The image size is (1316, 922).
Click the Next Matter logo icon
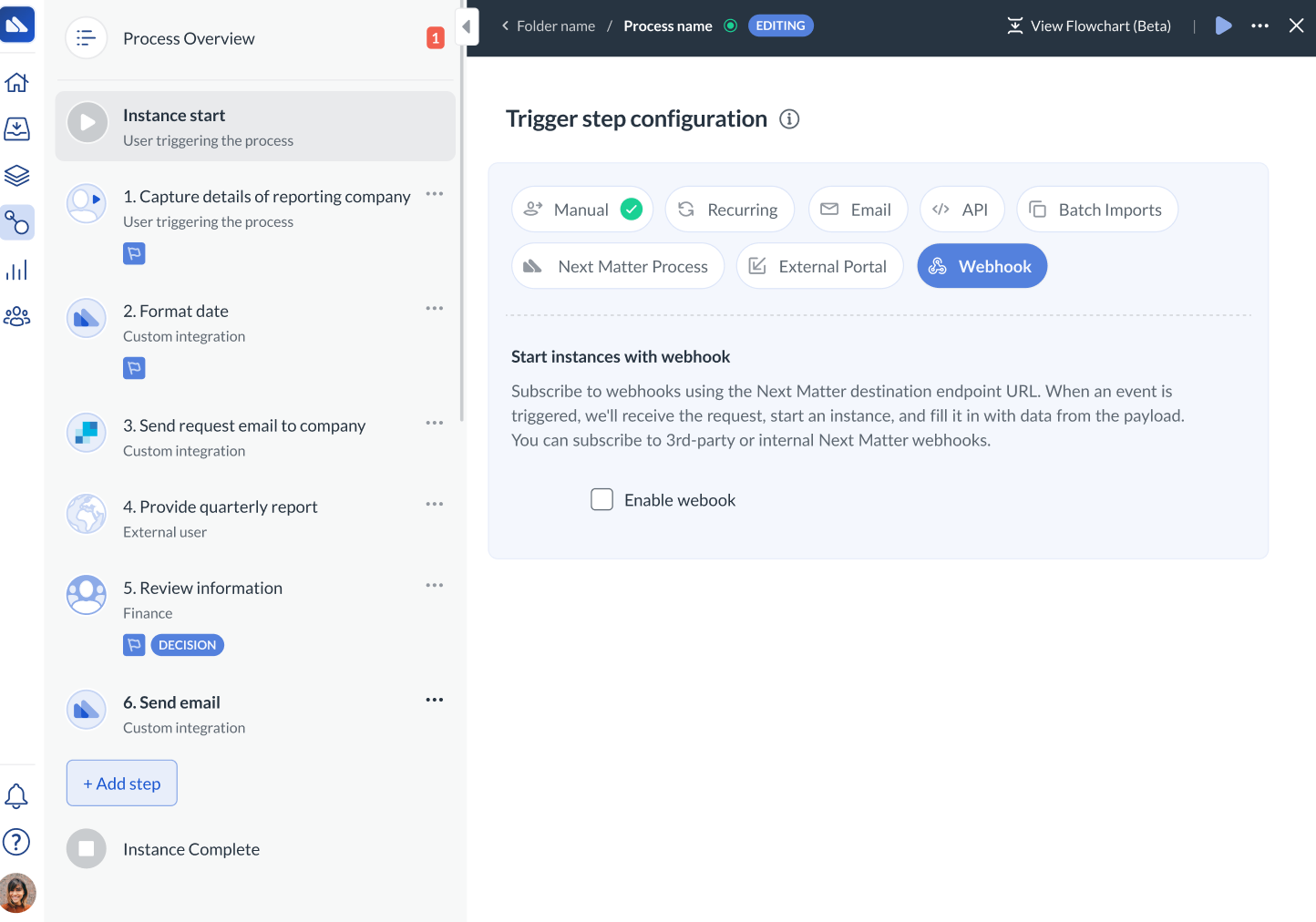click(17, 25)
